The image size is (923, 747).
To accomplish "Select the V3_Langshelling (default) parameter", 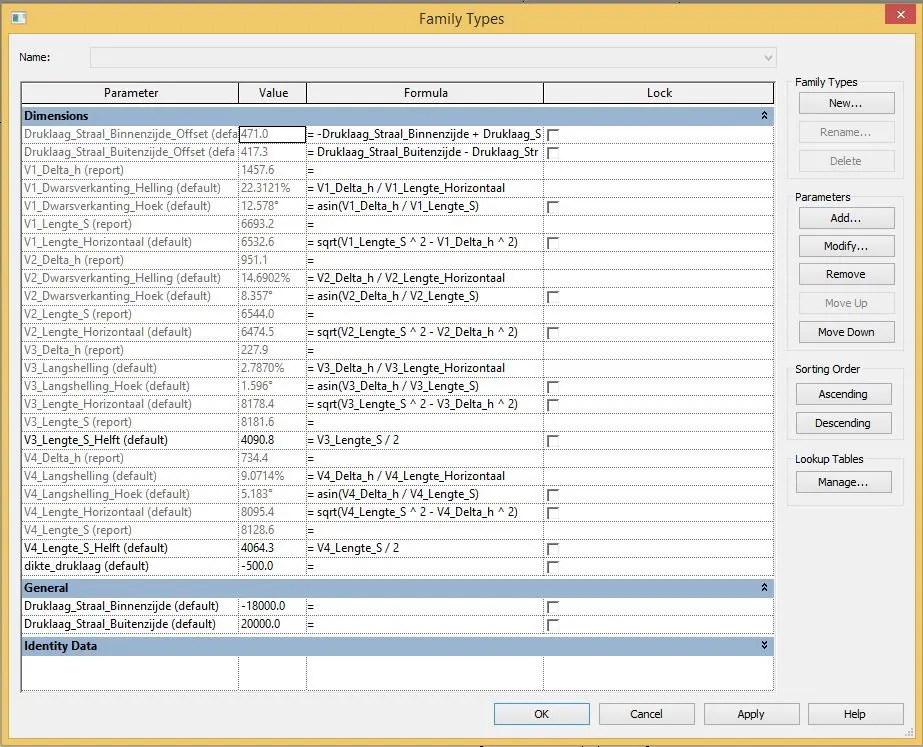I will coord(130,368).
